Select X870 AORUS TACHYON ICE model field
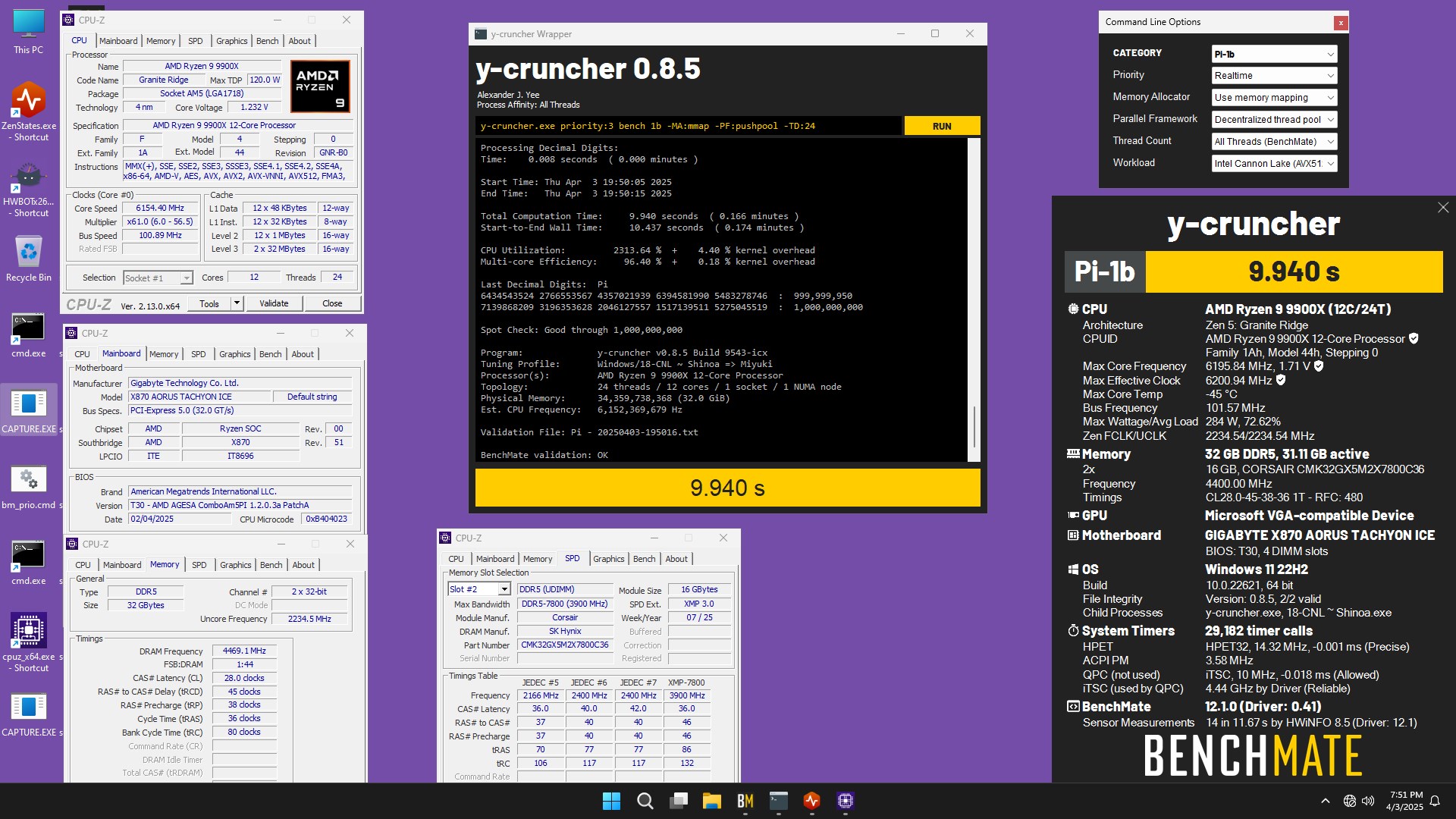1456x819 pixels. (x=199, y=397)
